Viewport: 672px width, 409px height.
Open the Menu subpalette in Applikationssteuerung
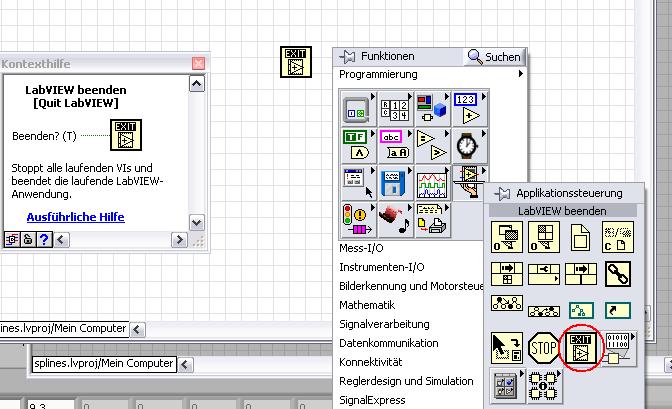[507, 385]
